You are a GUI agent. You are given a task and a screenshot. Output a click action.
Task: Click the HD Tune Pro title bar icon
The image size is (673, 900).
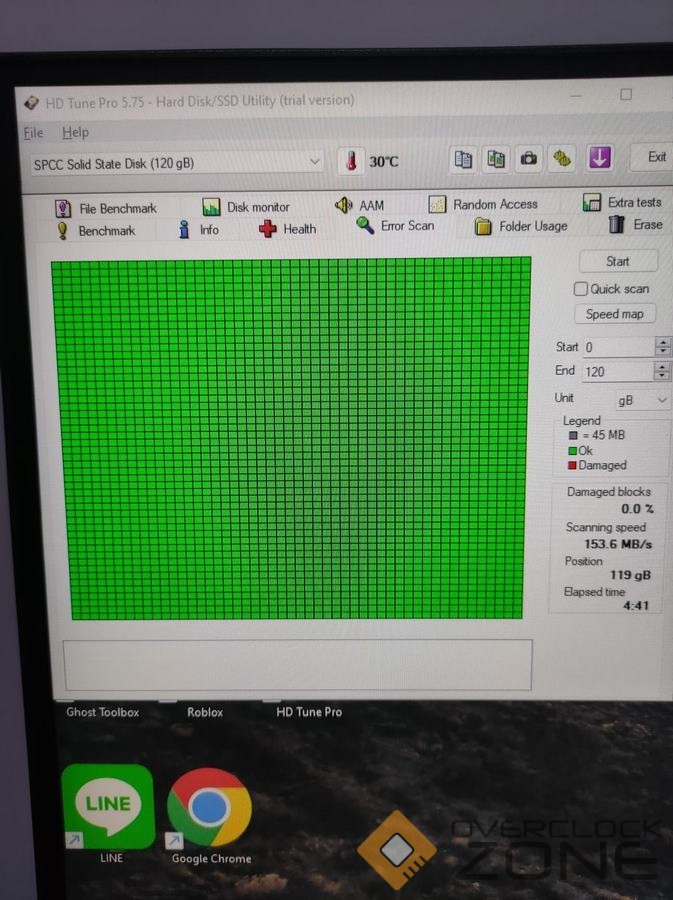tap(31, 104)
